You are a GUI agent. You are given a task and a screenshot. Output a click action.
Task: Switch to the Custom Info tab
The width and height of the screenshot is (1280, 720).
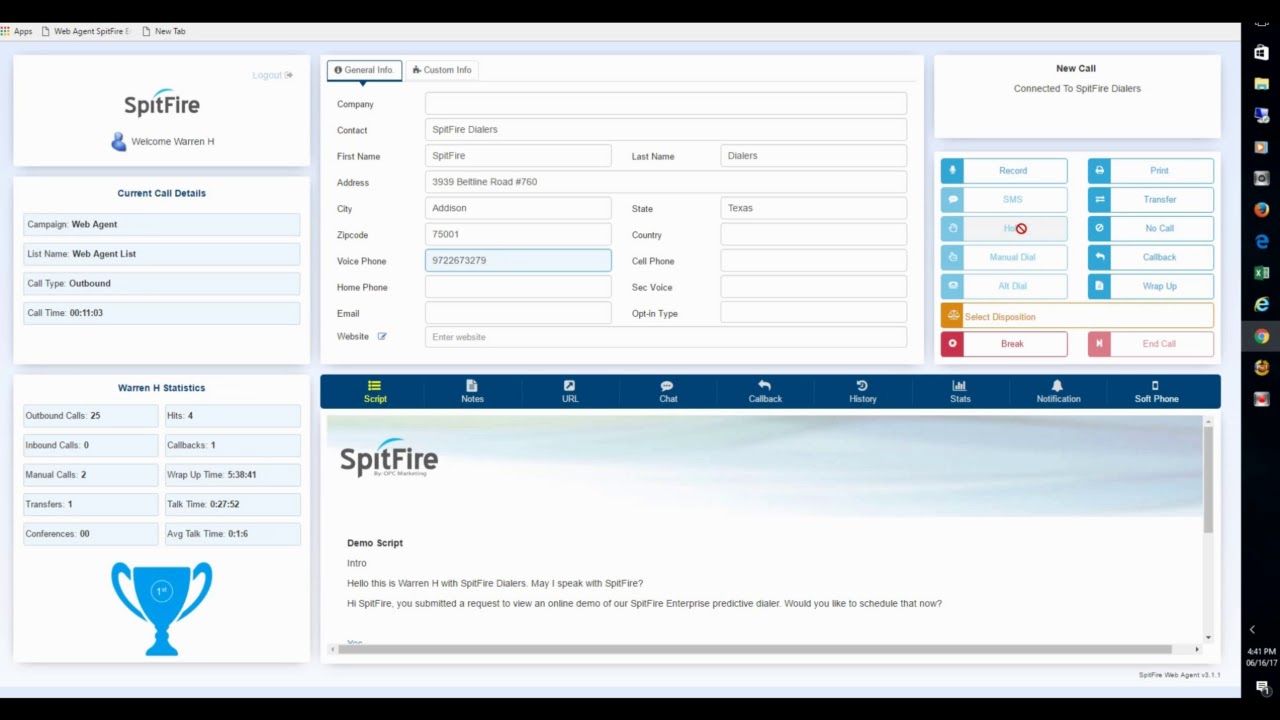(x=442, y=70)
